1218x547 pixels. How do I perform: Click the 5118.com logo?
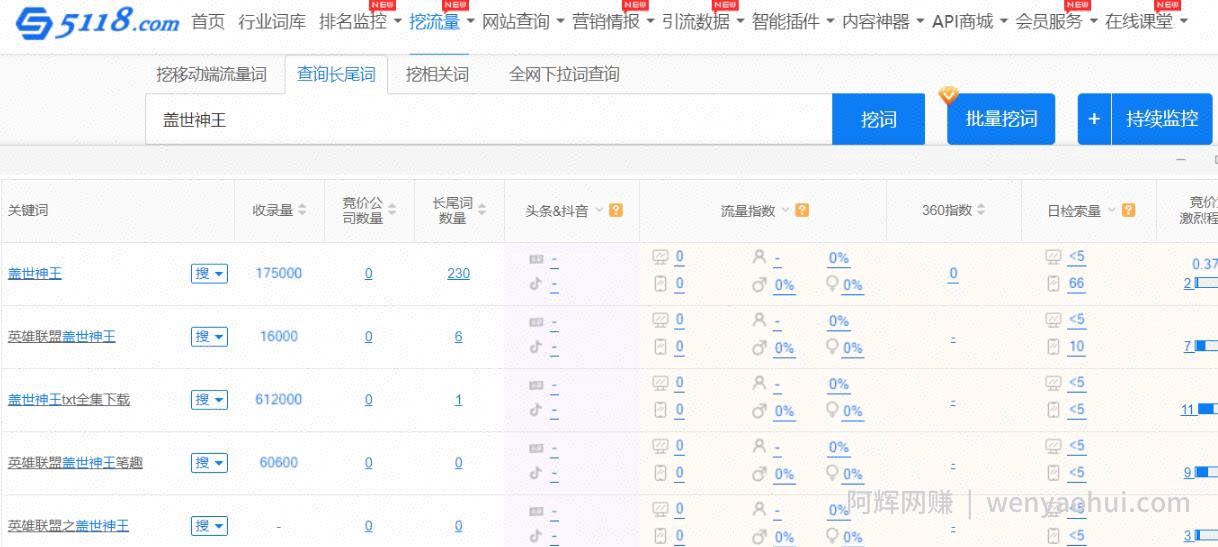point(96,24)
